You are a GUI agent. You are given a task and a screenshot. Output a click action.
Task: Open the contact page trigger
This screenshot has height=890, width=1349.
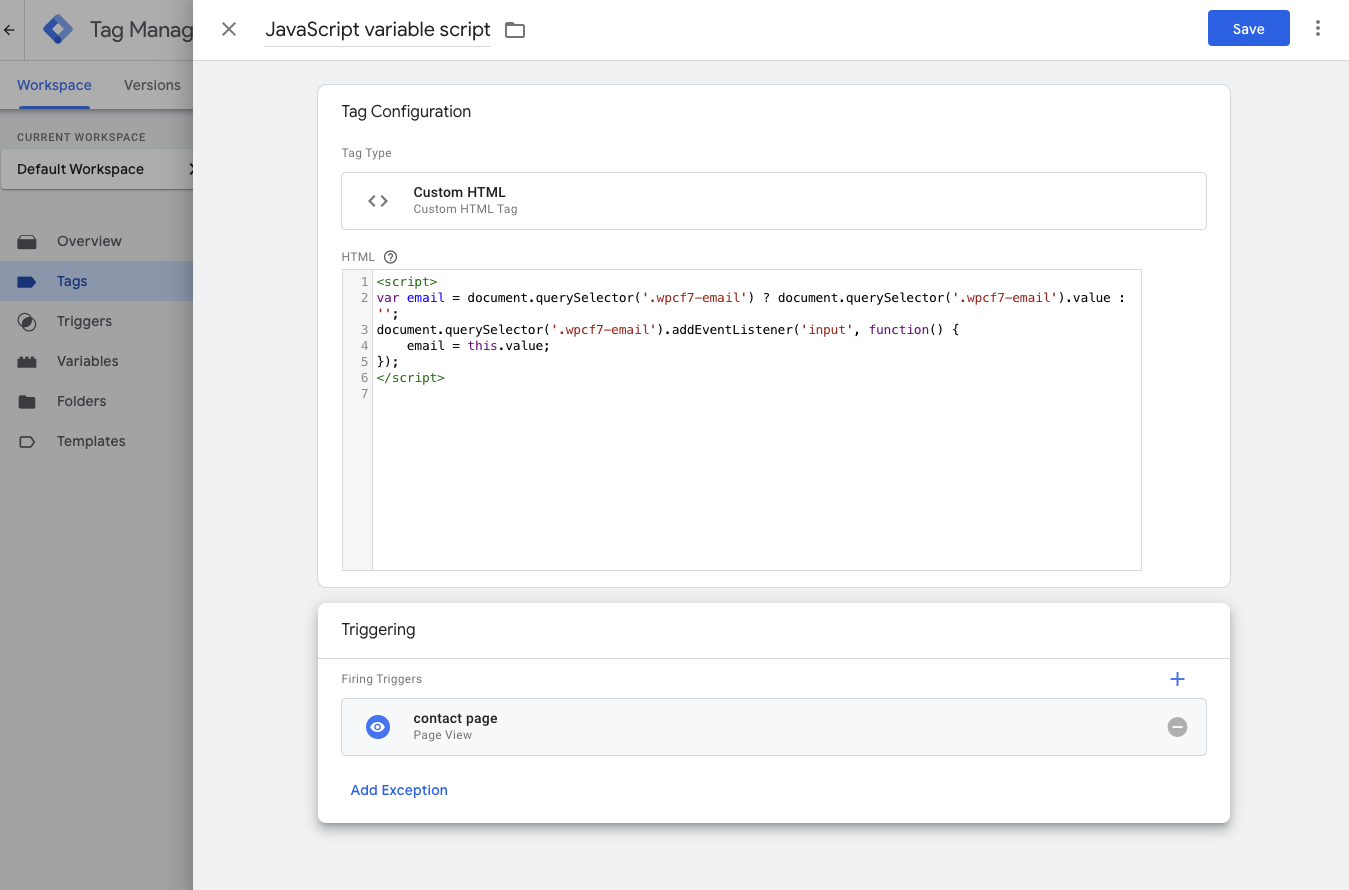pyautogui.click(x=774, y=727)
